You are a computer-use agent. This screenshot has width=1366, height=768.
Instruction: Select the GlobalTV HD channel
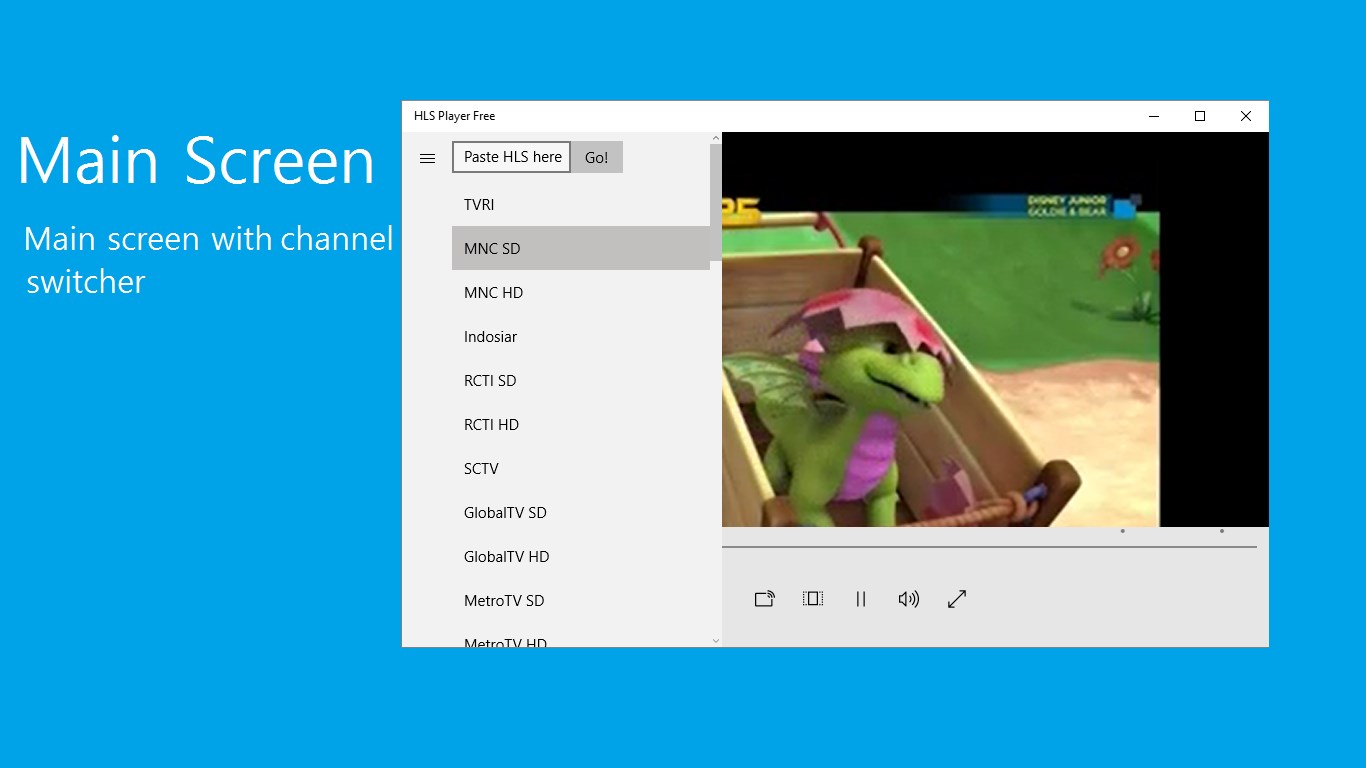[581, 556]
